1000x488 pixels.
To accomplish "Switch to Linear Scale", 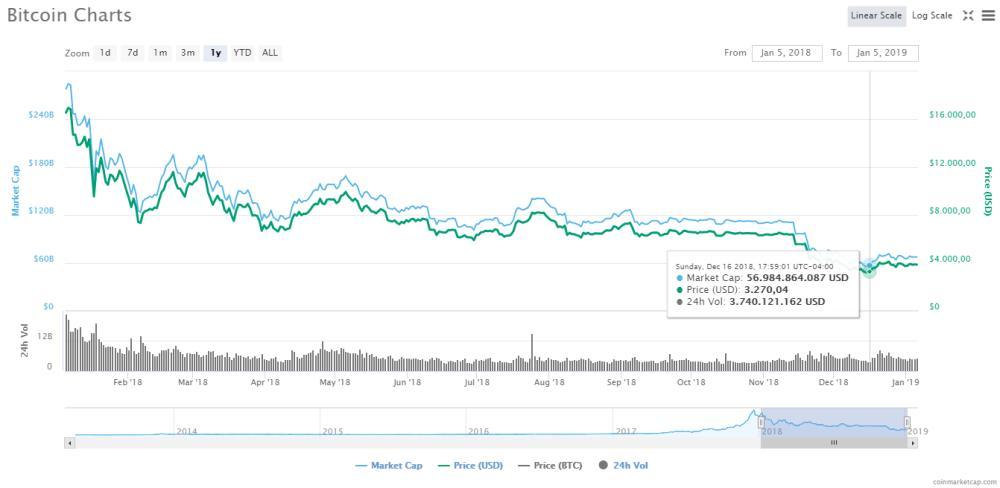I will coord(876,16).
